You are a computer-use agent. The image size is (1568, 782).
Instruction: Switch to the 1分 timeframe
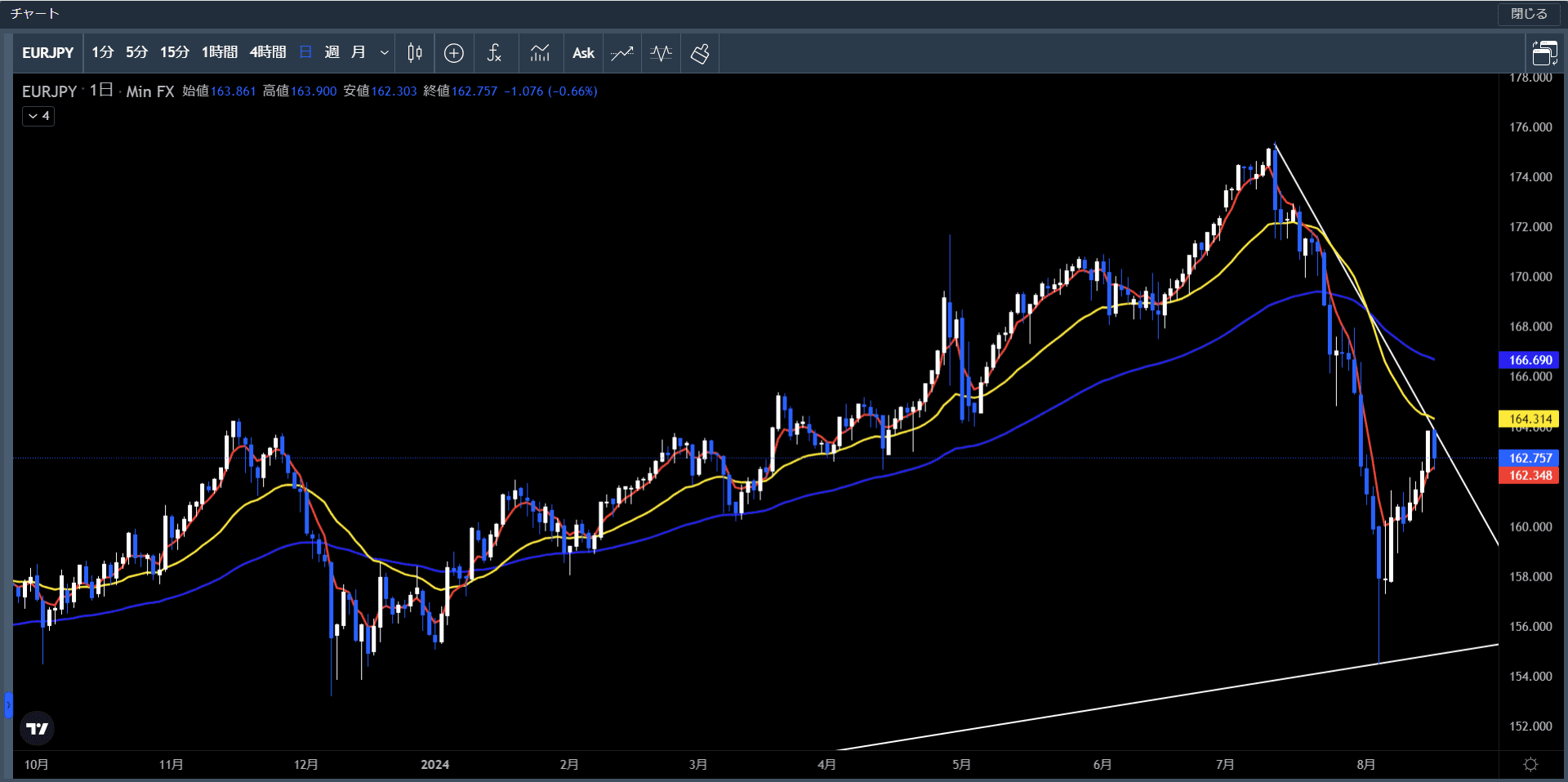tap(103, 53)
